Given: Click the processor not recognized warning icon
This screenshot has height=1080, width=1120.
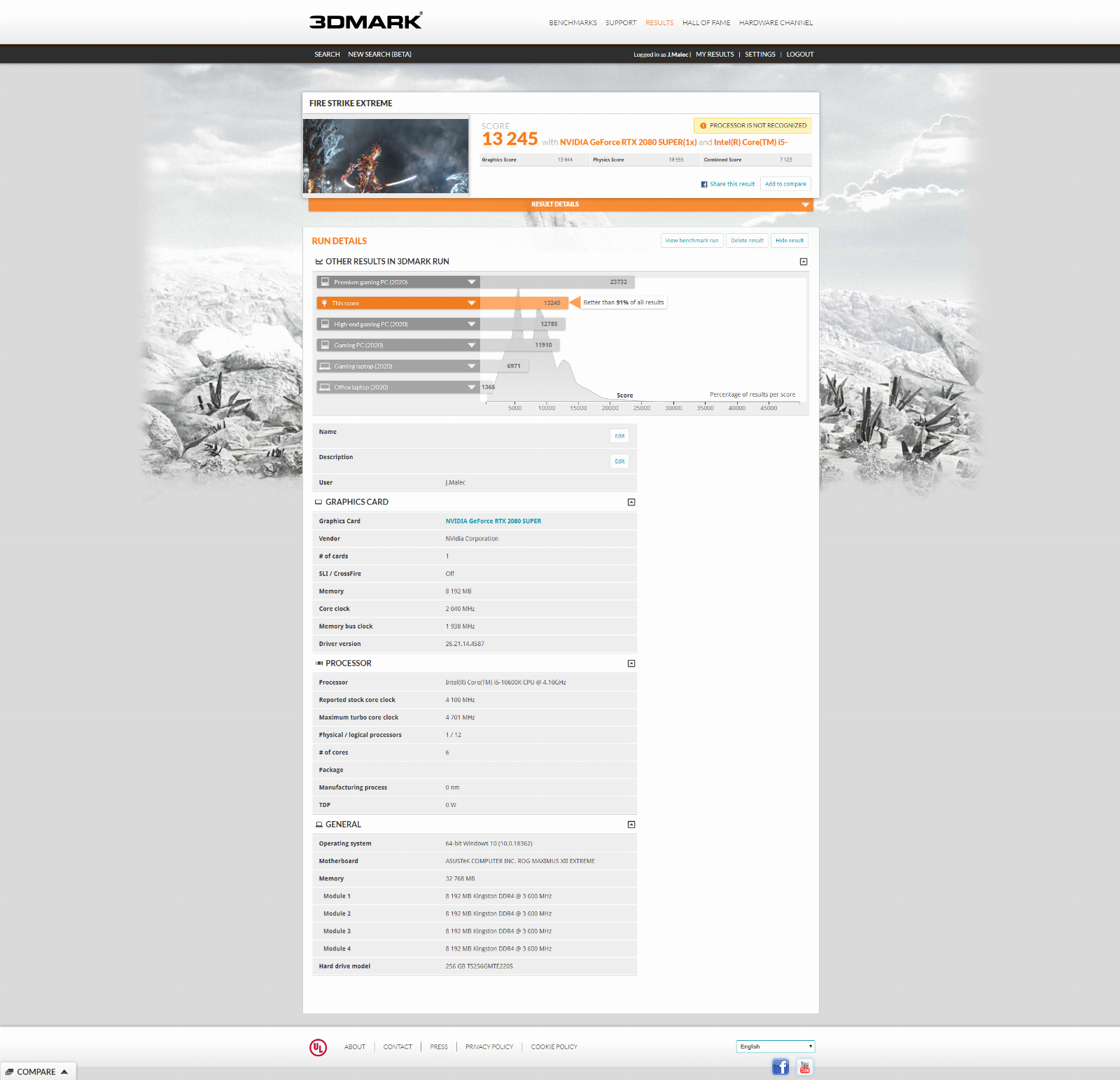Looking at the screenshot, I should pyautogui.click(x=703, y=126).
